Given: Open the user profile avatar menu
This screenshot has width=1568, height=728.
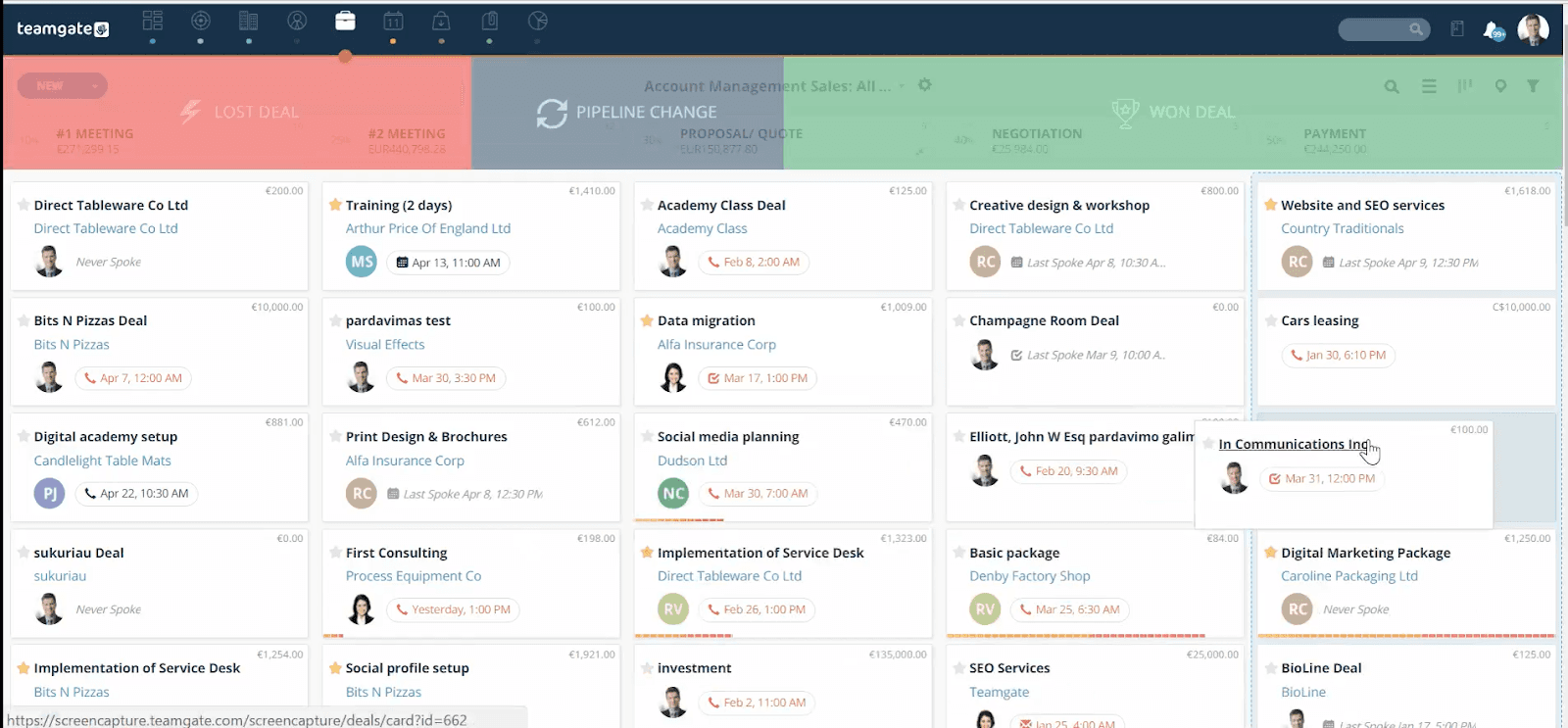Looking at the screenshot, I should pos(1533,29).
